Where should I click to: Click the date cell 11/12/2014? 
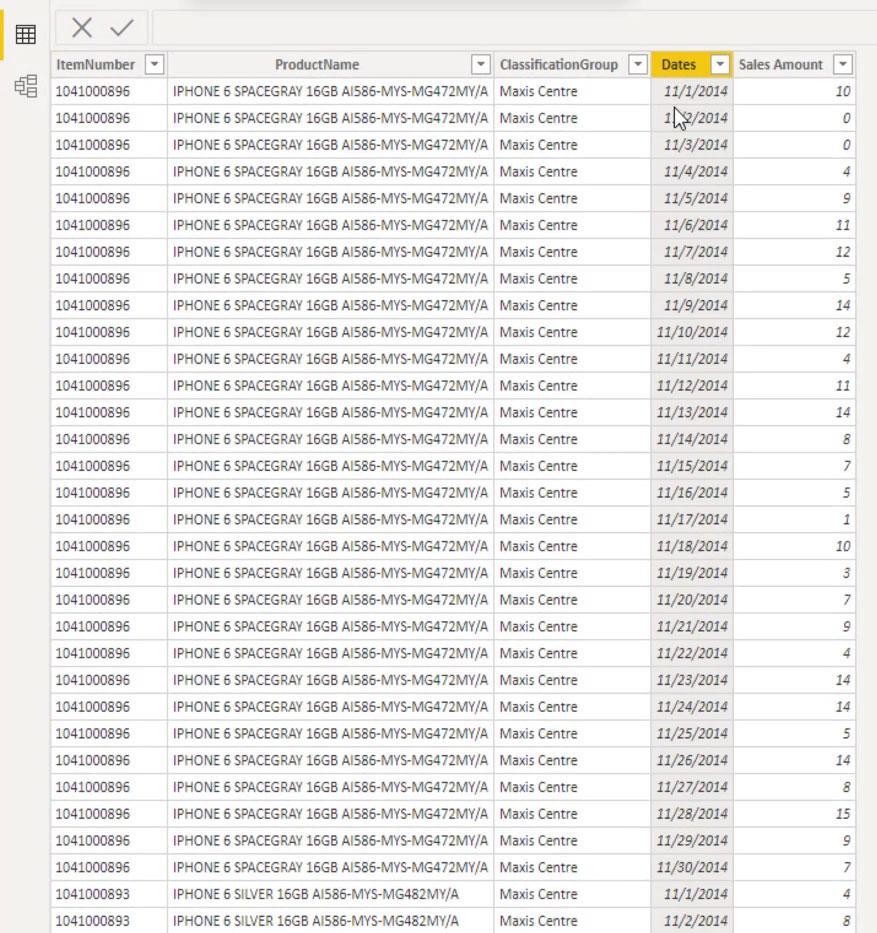692,386
